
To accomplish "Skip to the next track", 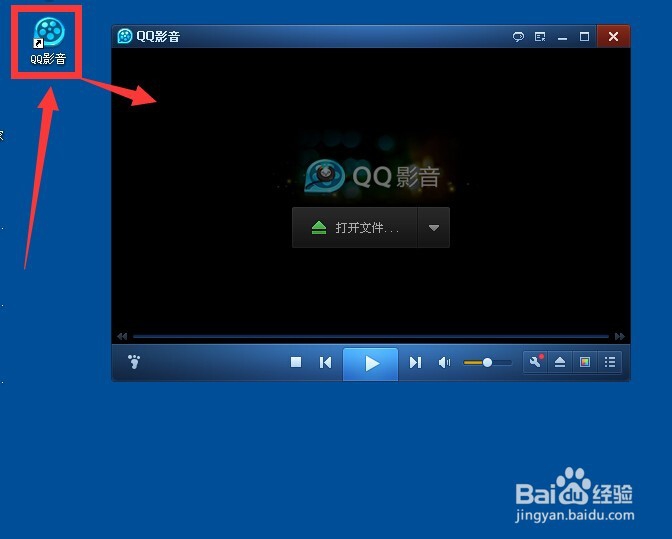I will (415, 362).
